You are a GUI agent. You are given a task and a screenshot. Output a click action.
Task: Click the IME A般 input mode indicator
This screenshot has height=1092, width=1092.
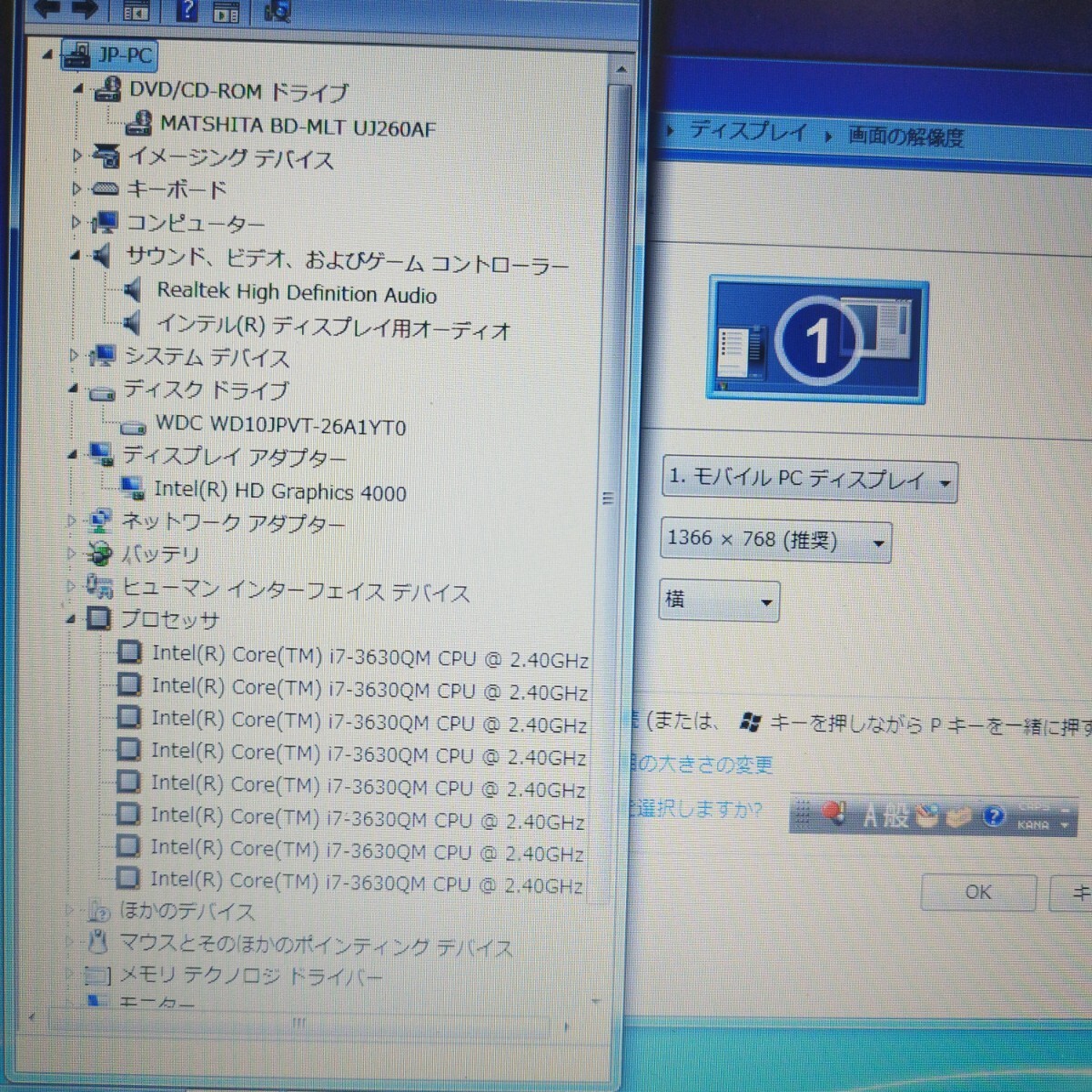[885, 815]
